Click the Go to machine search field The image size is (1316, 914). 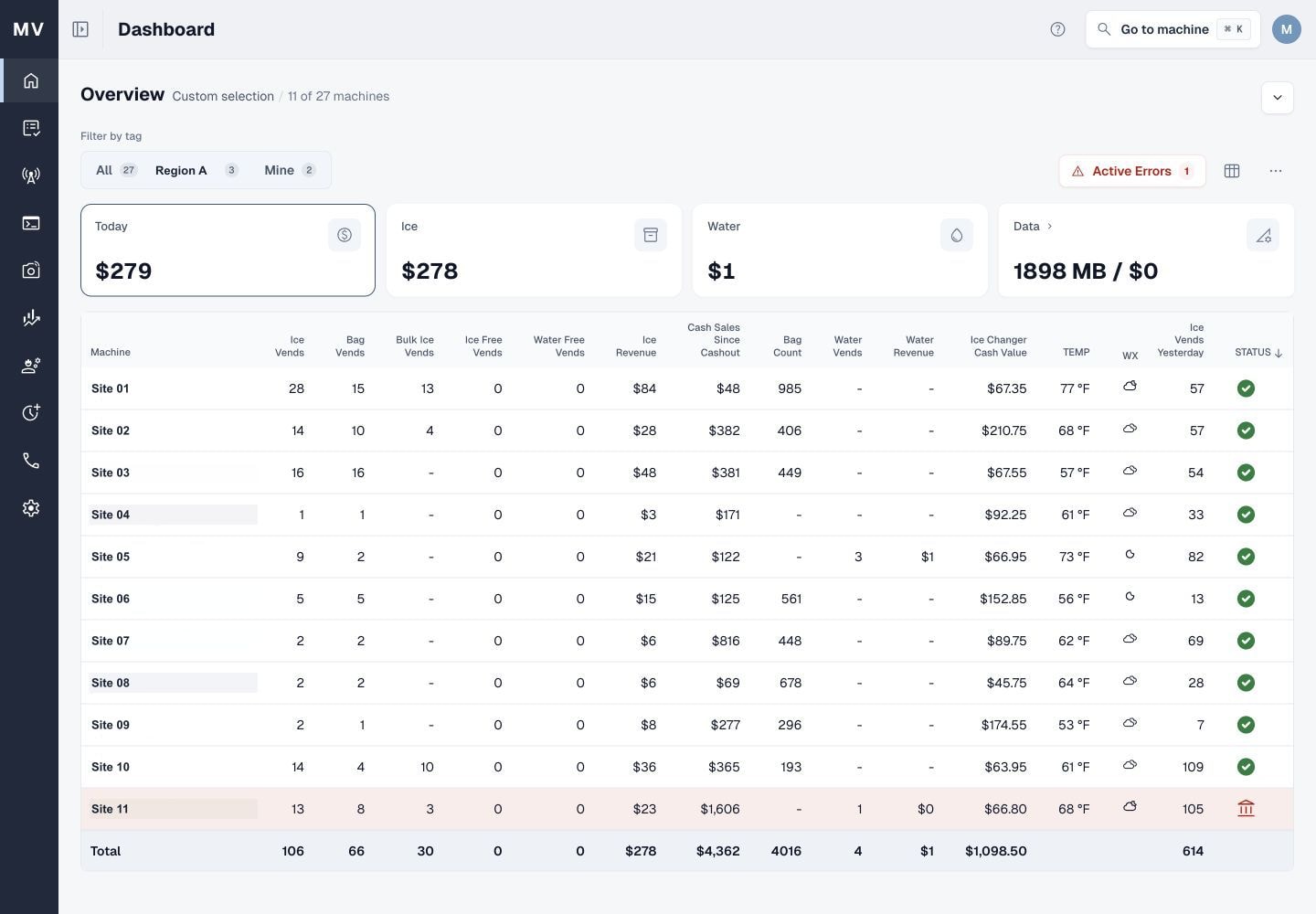pyautogui.click(x=1173, y=29)
